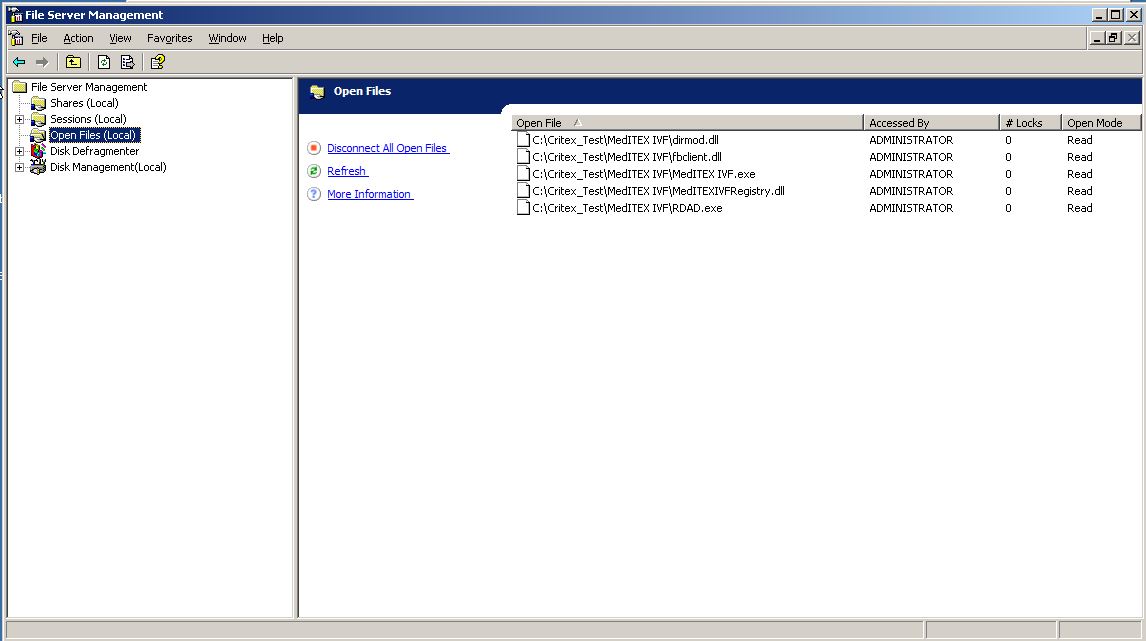Open the Window menu
The height and width of the screenshot is (641, 1146).
[227, 38]
